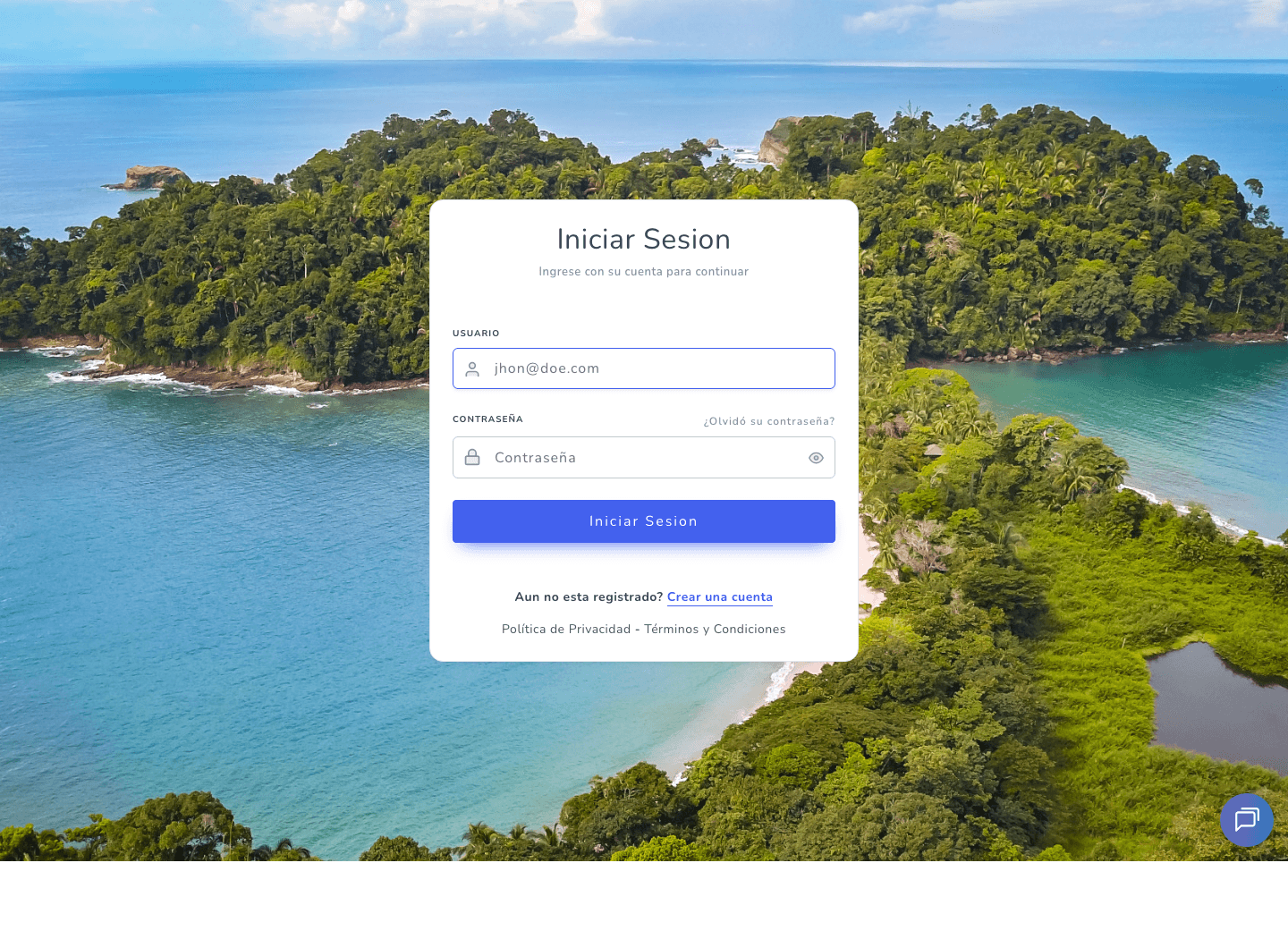The width and height of the screenshot is (1288, 939).
Task: Show the password with the eye icon
Action: coord(816,458)
